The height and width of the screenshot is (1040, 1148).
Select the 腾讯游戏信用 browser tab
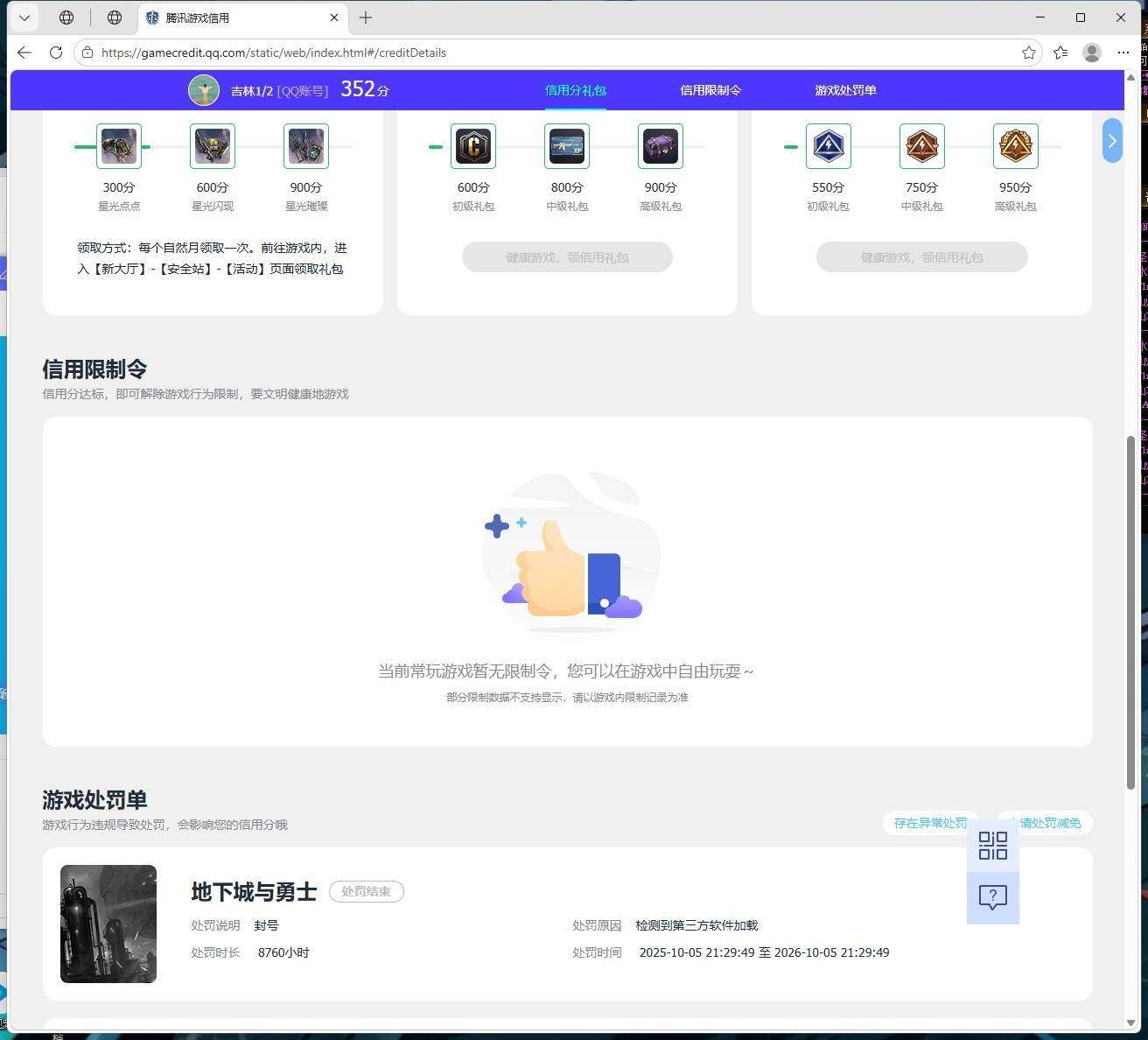(243, 18)
